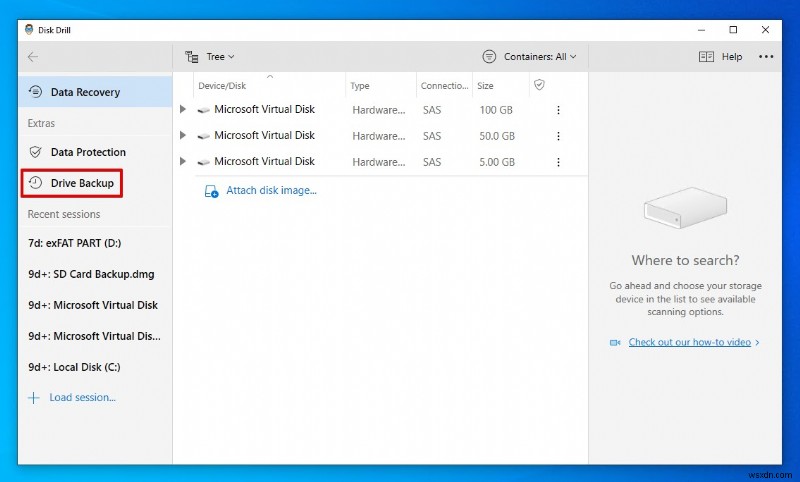Open recent session 9d+: Local Disk (C:)

[x=74, y=367]
